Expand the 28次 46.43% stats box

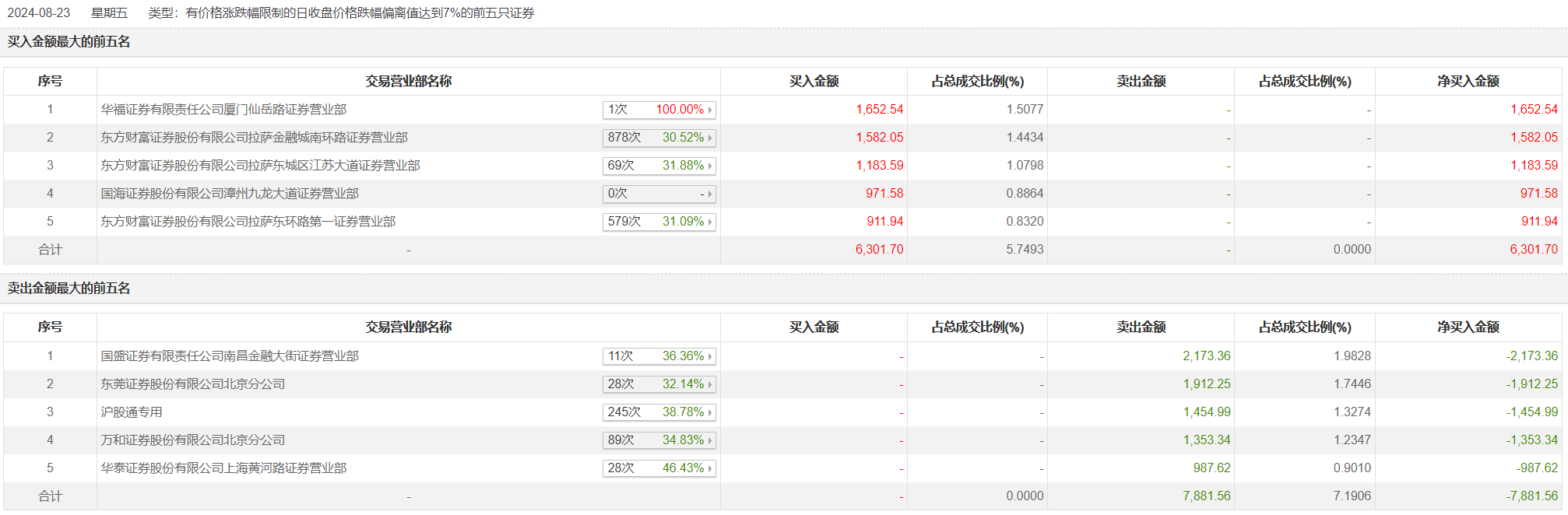pyautogui.click(x=659, y=468)
